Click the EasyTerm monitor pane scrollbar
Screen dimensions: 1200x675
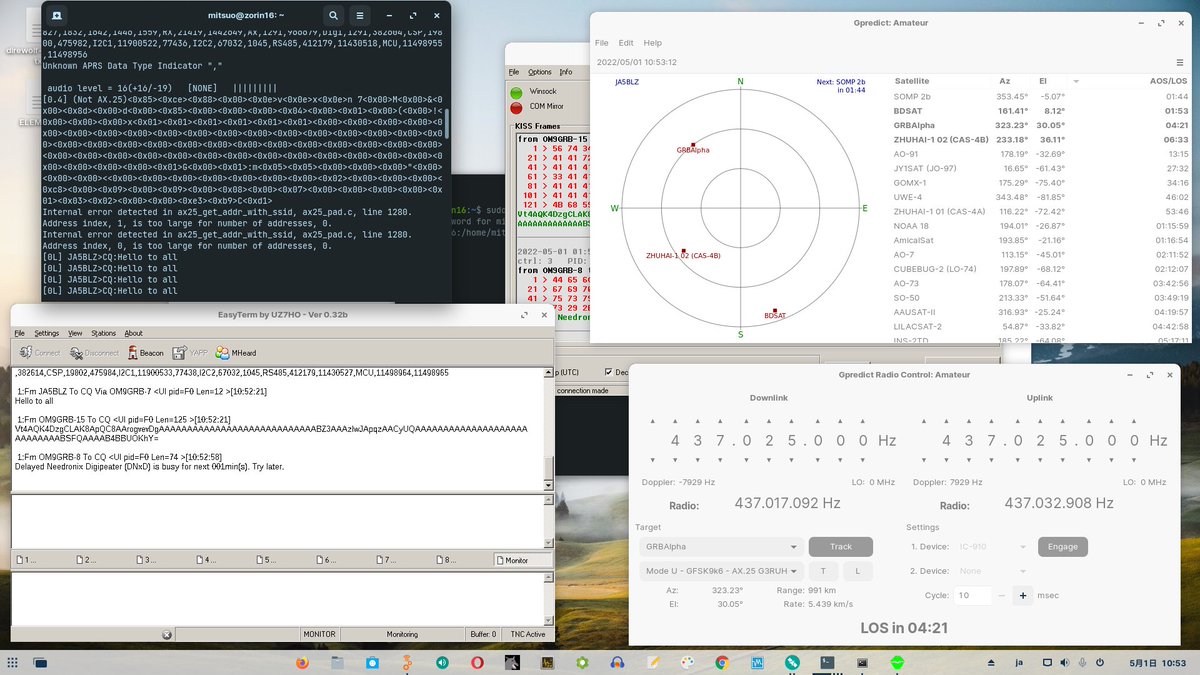click(x=547, y=429)
